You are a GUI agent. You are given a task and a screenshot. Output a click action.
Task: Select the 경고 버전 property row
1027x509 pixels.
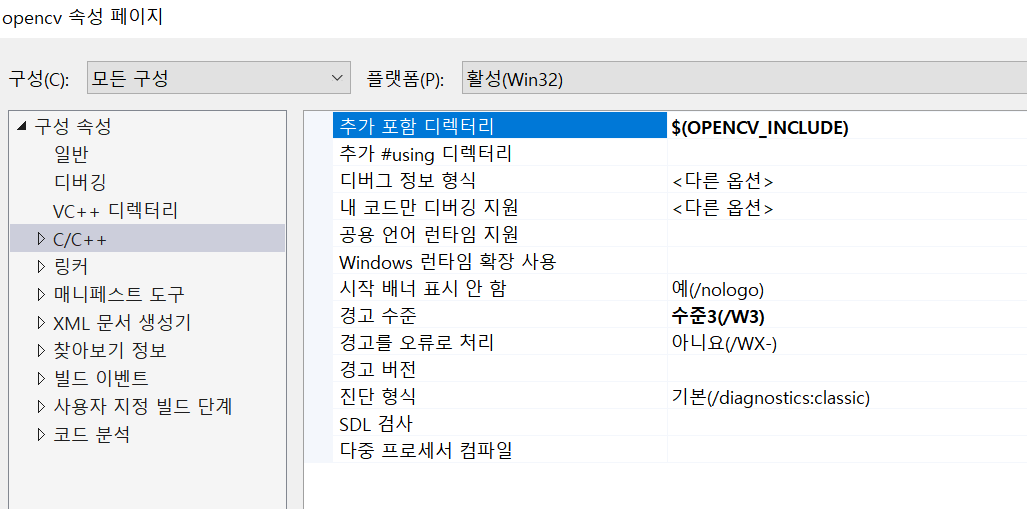(x=500, y=369)
